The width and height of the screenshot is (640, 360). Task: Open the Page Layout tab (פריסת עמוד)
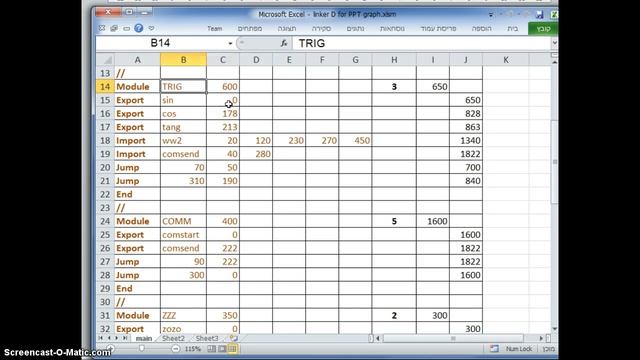[438, 29]
